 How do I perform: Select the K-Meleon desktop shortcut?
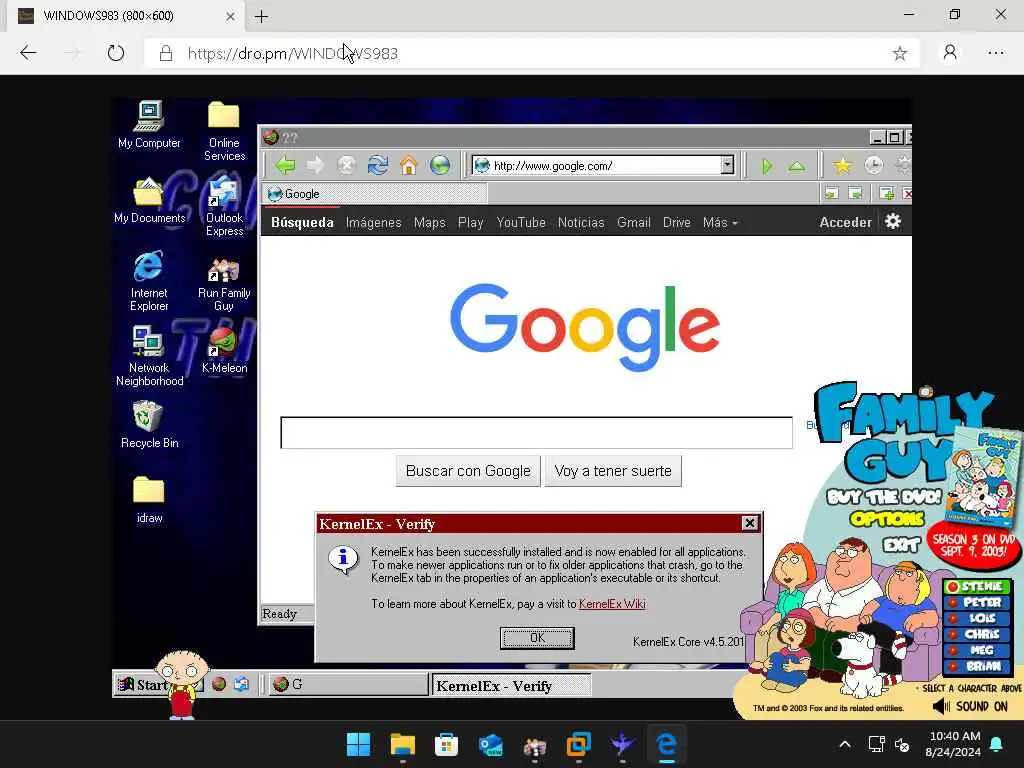pyautogui.click(x=224, y=350)
